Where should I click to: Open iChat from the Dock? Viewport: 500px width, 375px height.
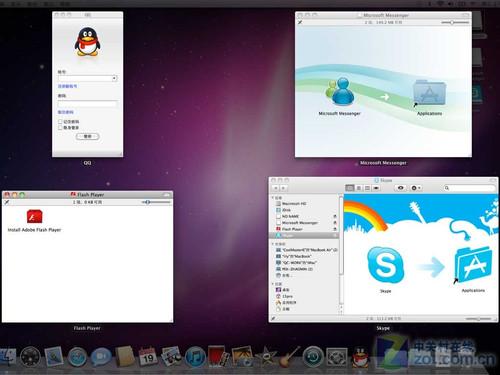101,357
